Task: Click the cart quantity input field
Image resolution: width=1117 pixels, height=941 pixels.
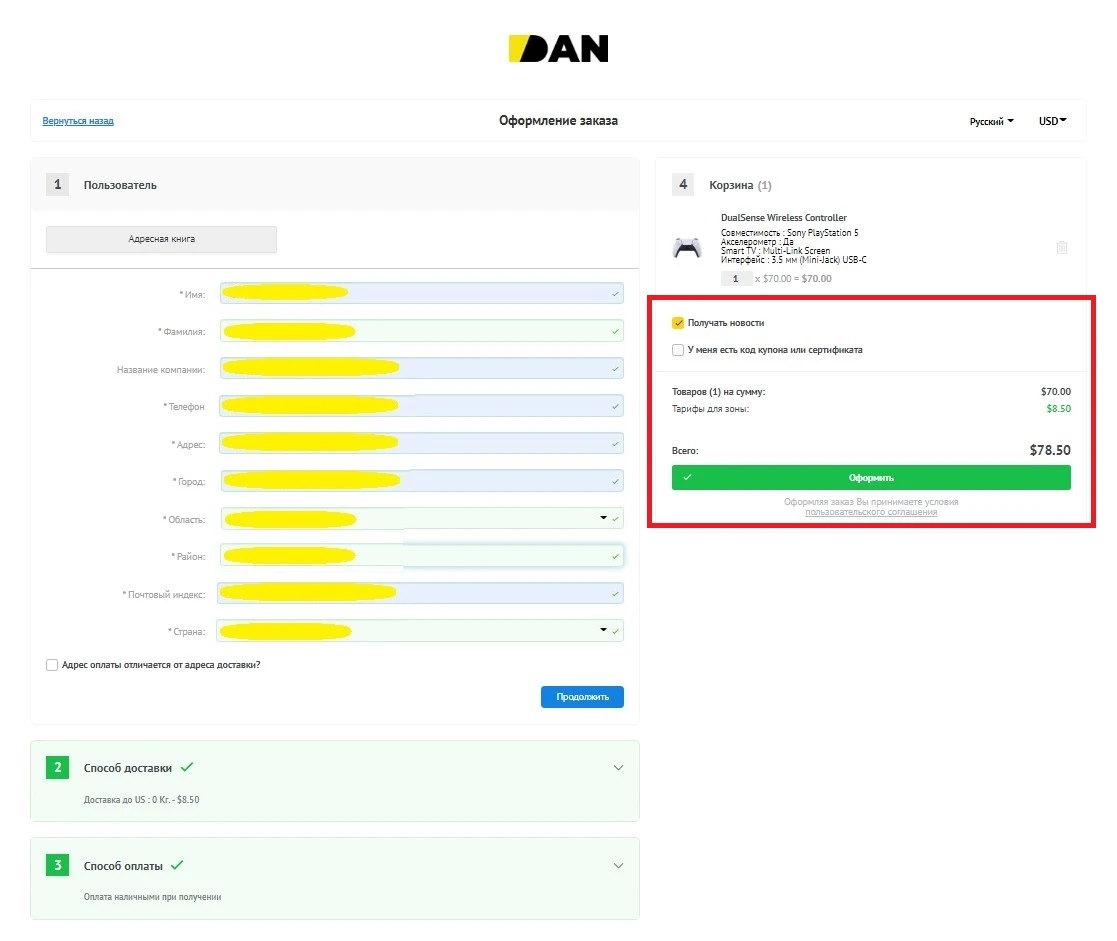Action: click(x=736, y=279)
